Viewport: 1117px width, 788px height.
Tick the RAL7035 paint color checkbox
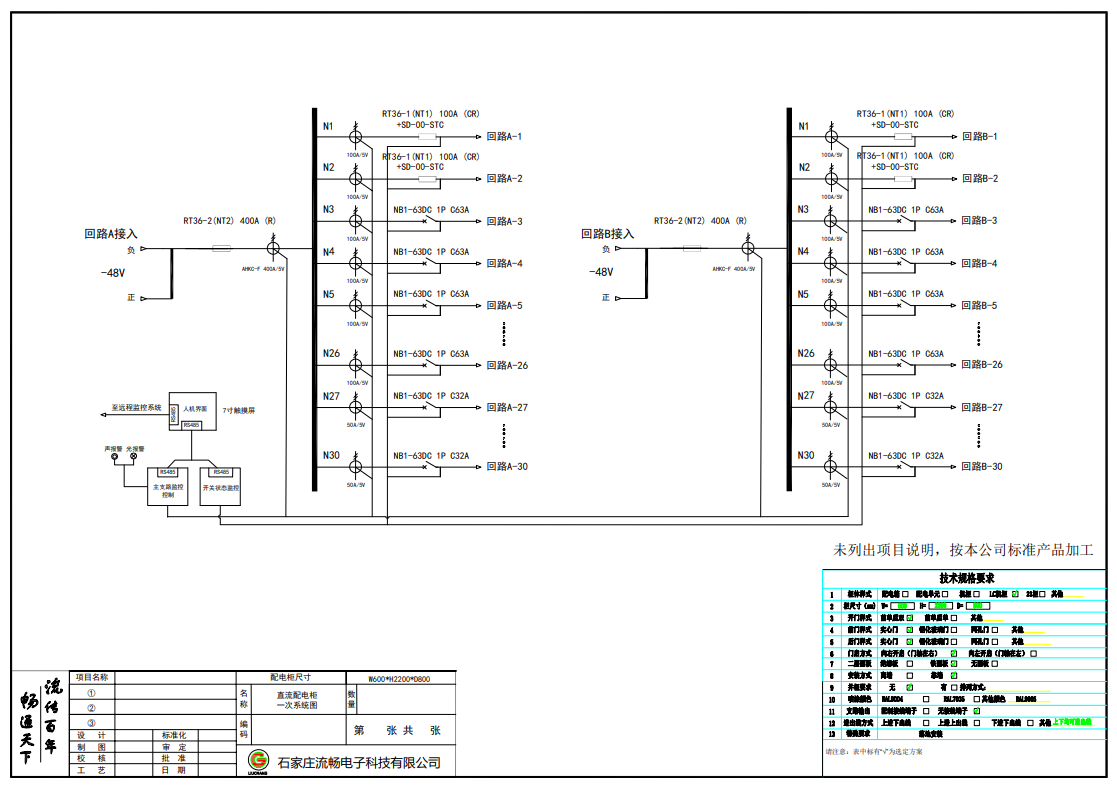pyautogui.click(x=976, y=699)
